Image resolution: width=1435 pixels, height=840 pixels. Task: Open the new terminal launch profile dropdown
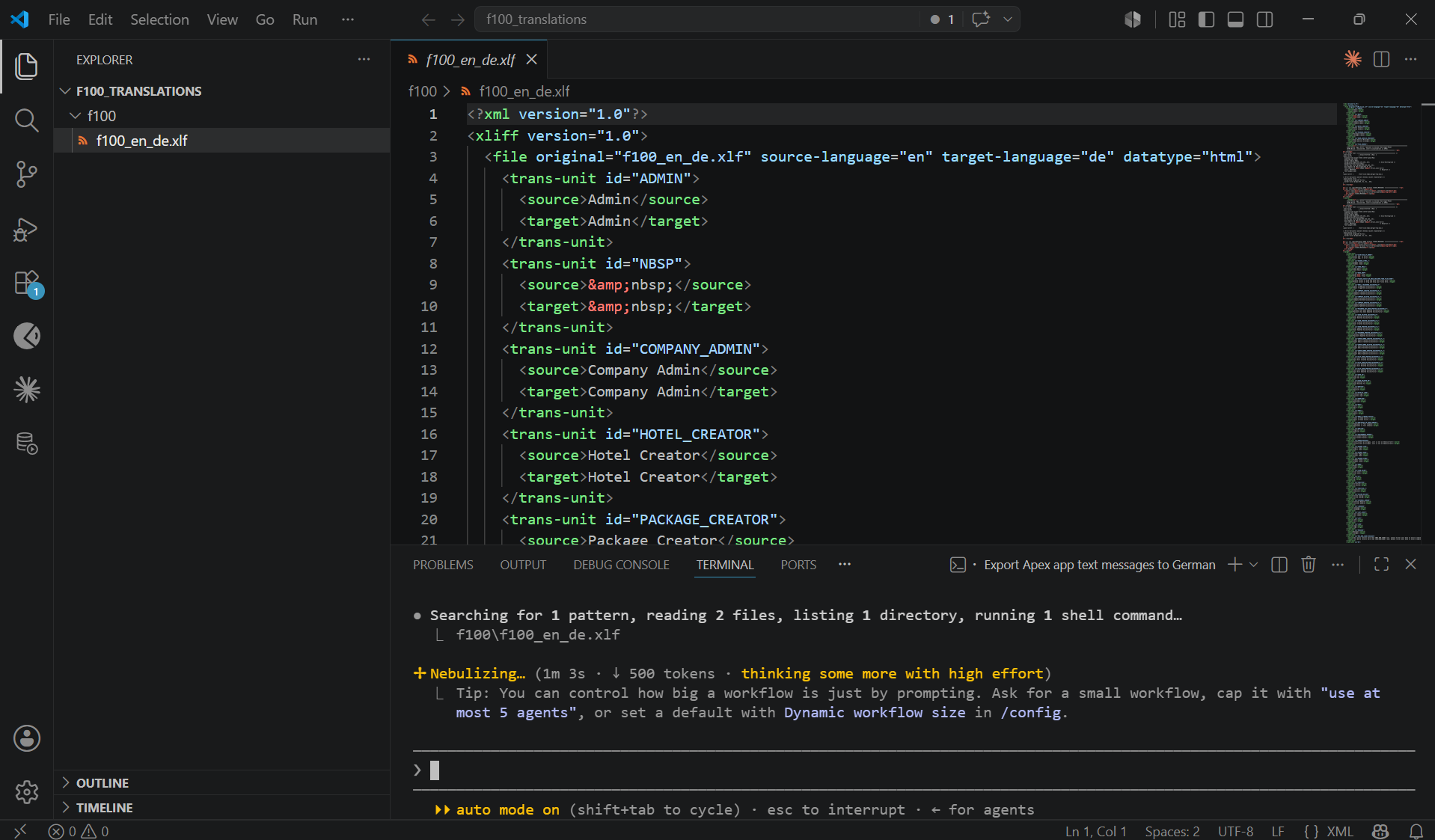pos(1254,565)
